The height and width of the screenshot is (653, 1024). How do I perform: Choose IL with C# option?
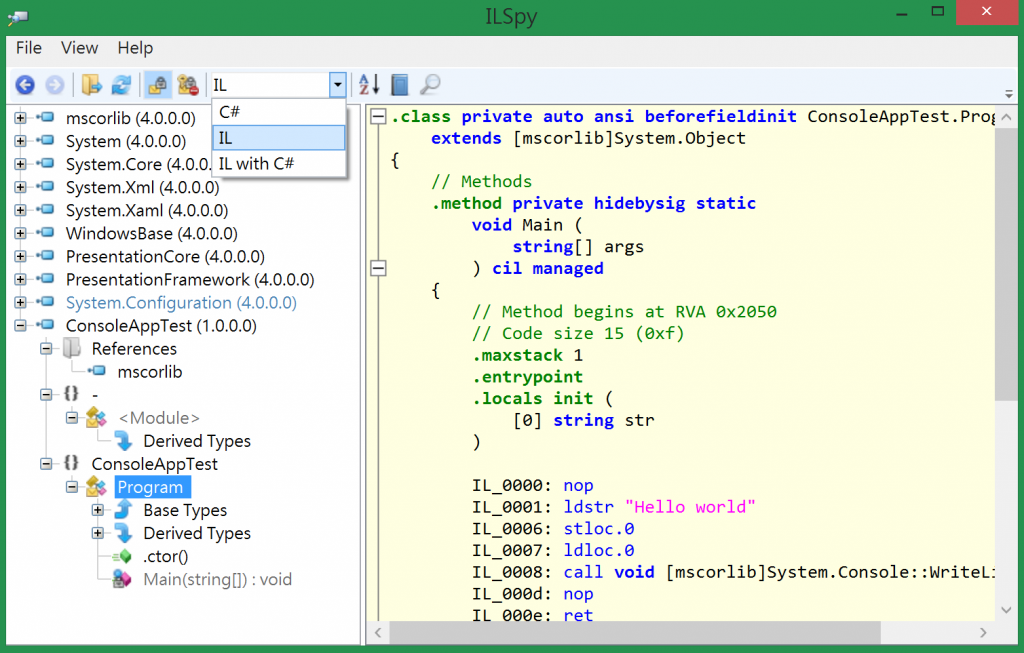(279, 163)
